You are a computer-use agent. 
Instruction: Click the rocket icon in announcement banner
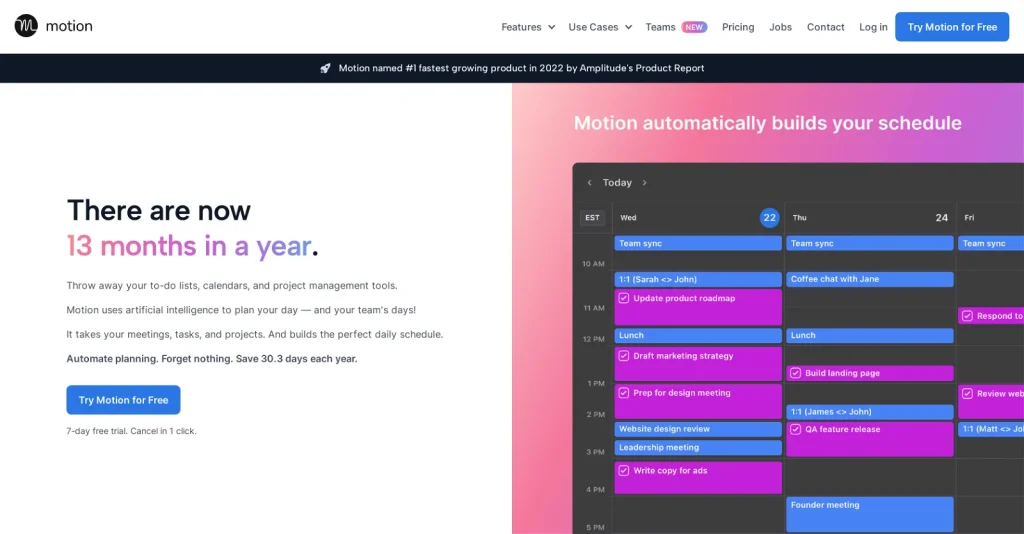tap(325, 68)
